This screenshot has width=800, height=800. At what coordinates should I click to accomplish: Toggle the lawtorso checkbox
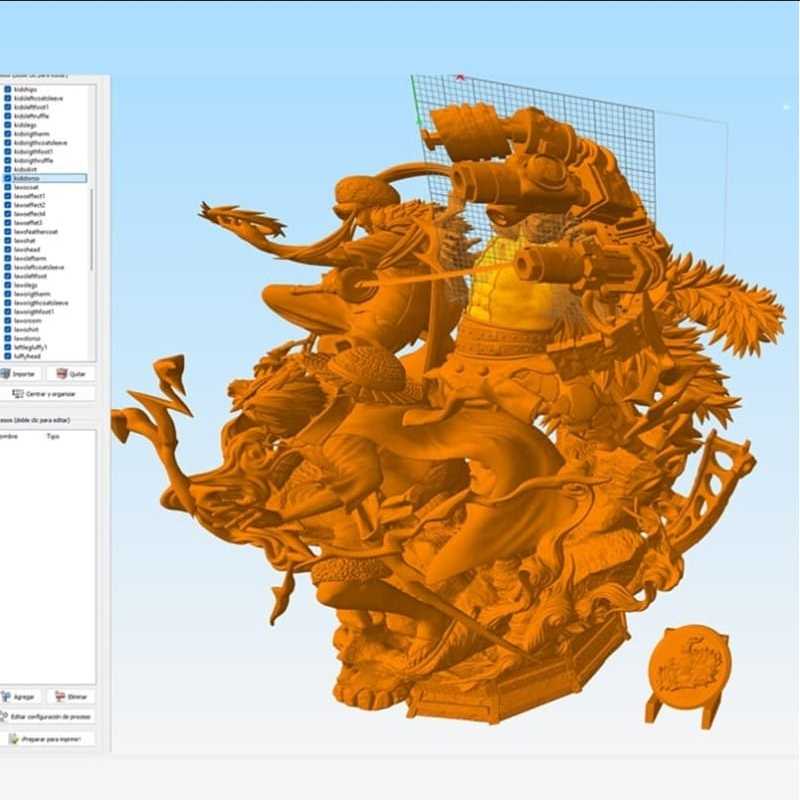(8, 338)
